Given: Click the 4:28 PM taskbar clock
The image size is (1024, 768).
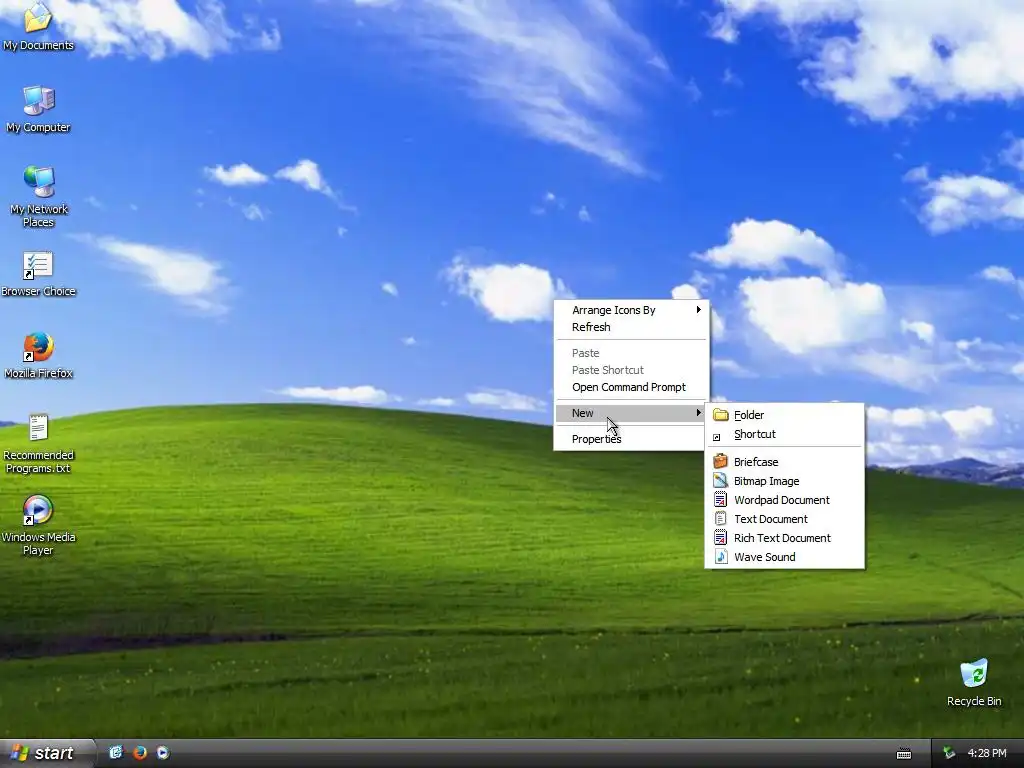Looking at the screenshot, I should click(x=987, y=753).
